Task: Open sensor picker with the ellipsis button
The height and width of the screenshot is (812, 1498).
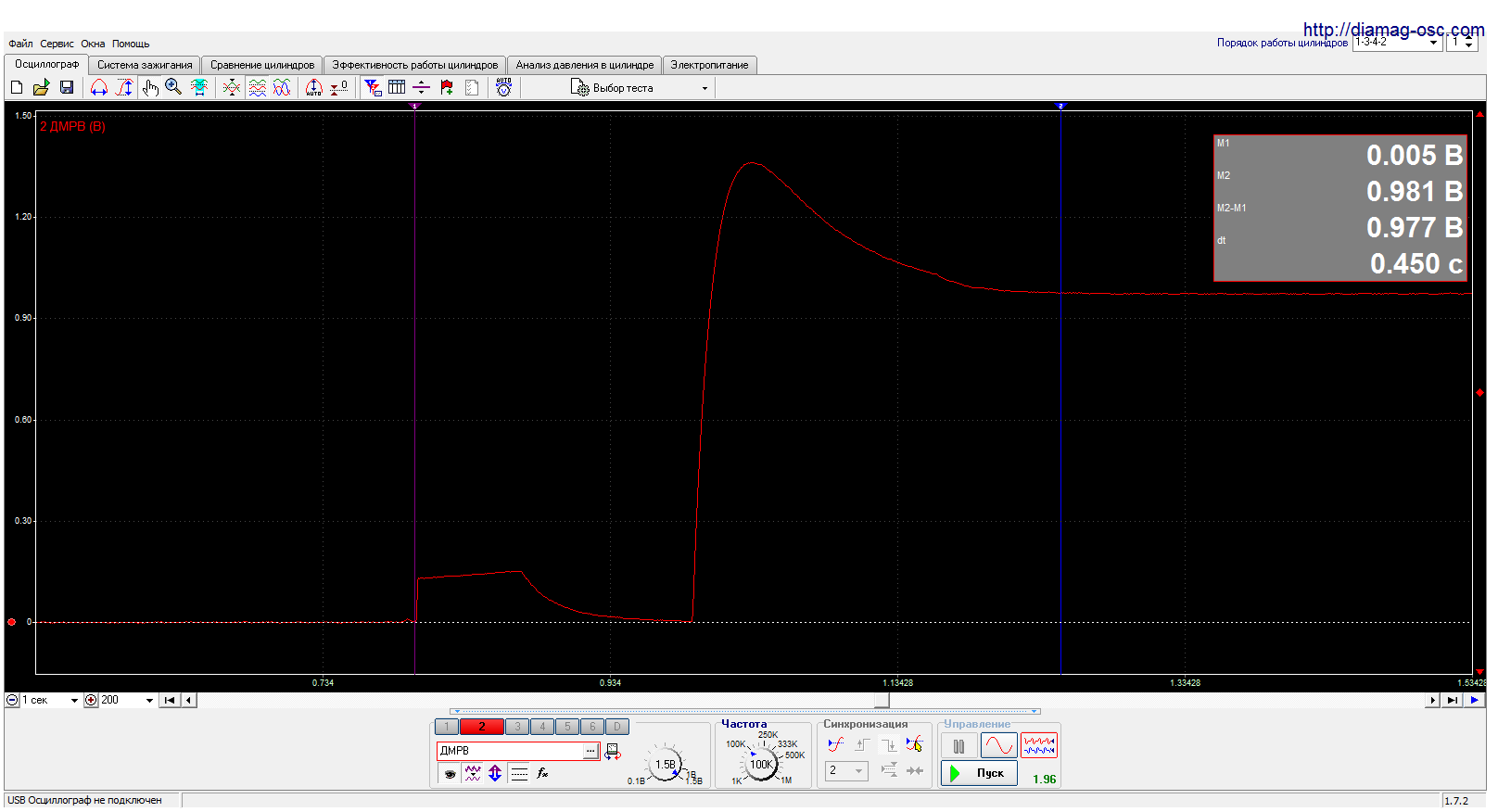Action: [x=590, y=751]
